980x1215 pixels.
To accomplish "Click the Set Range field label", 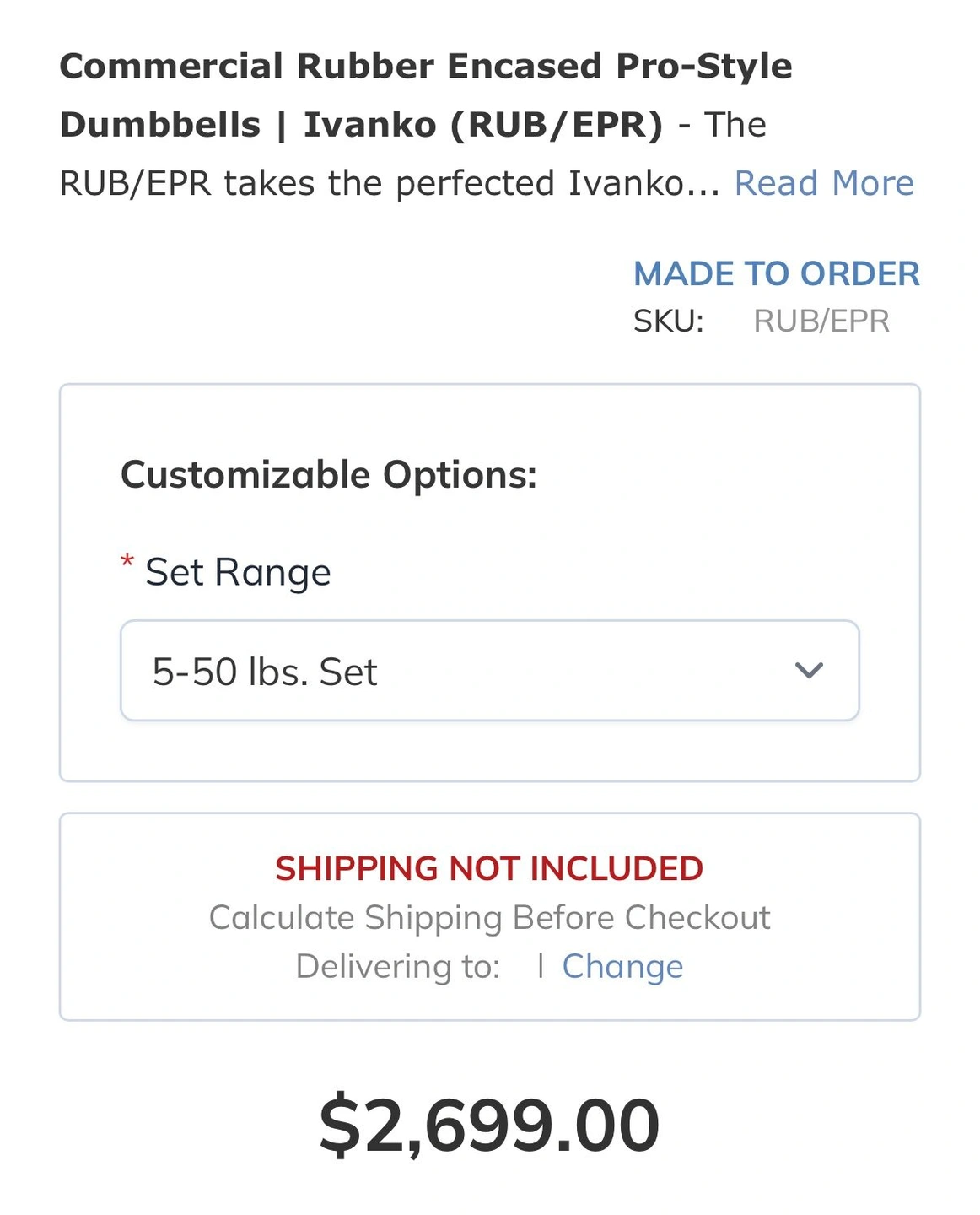I will 238,572.
